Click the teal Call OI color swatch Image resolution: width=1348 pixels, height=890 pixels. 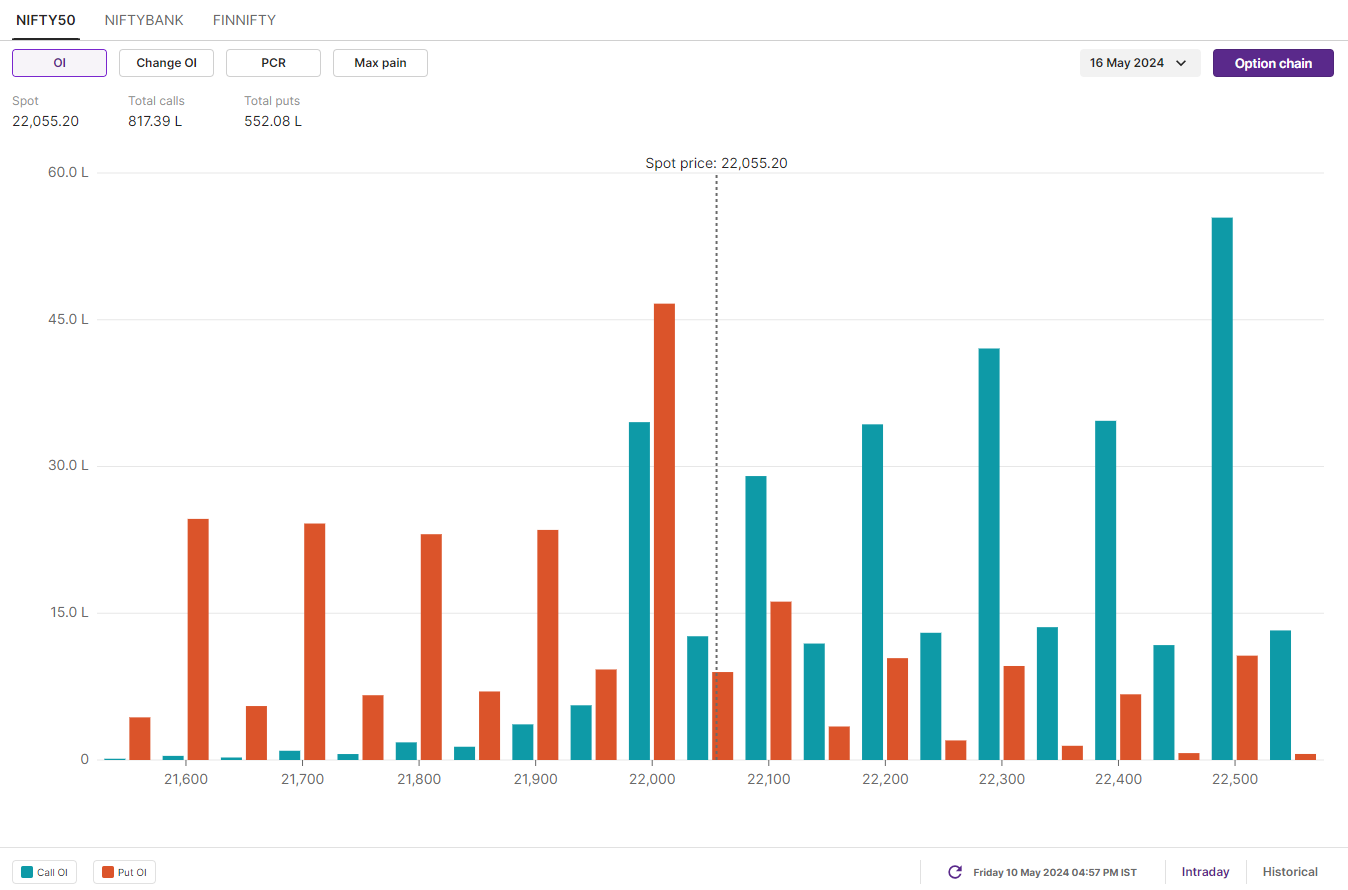pos(27,872)
